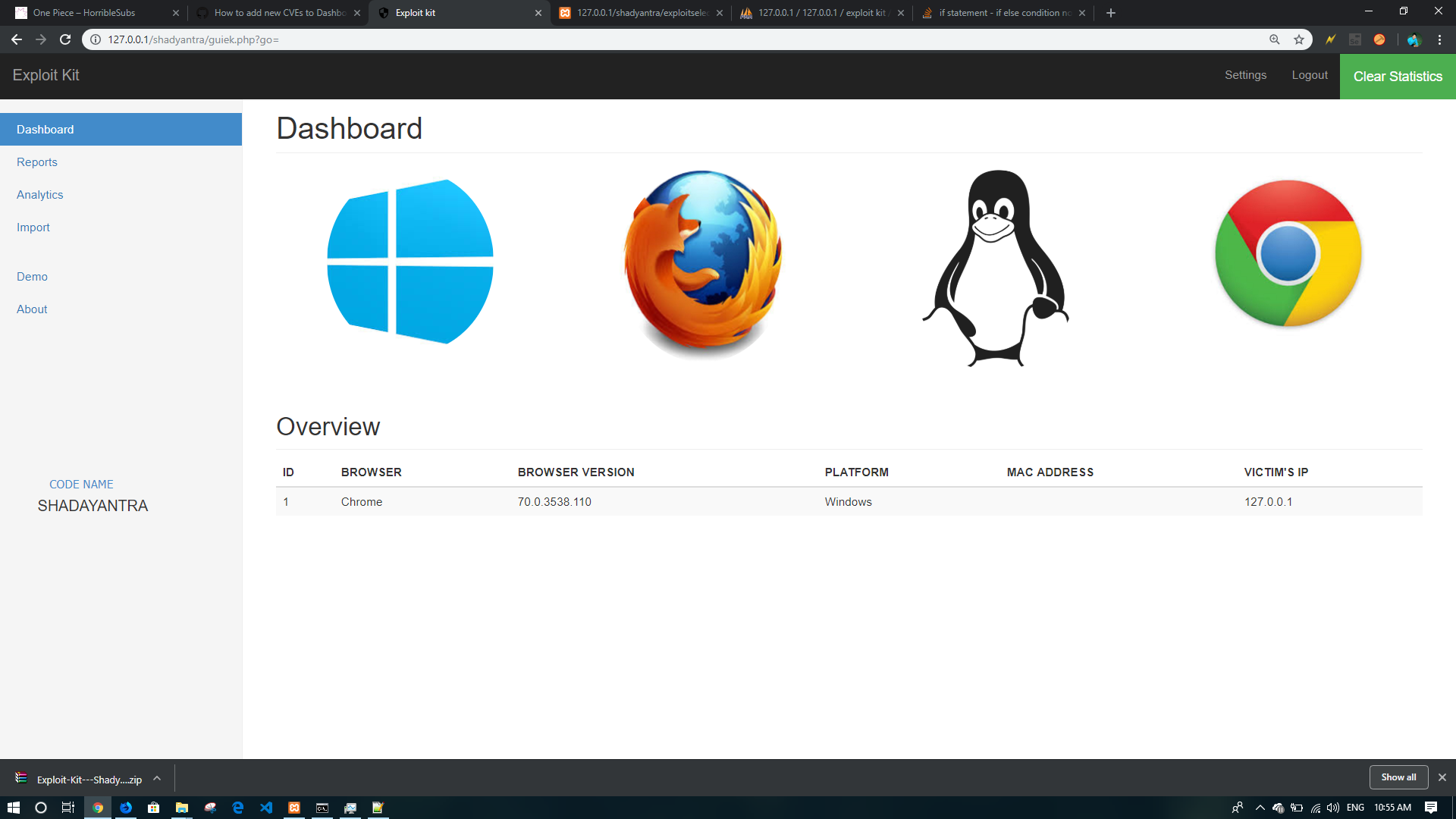Click the Firefox logo on the dashboard
This screenshot has height=819, width=1456.
(702, 263)
